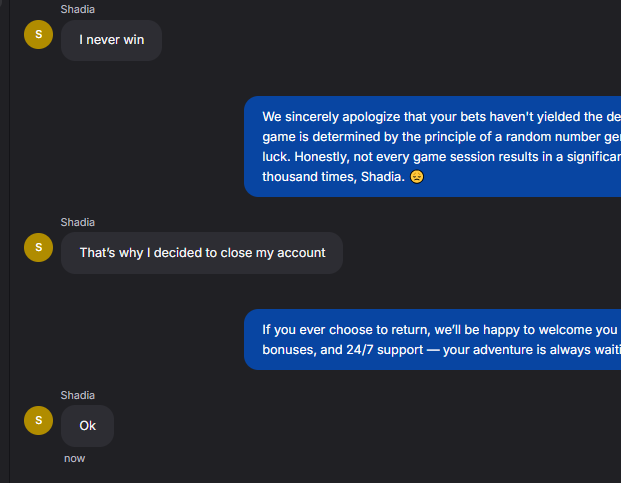The width and height of the screenshot is (621, 483).
Task: Click the blue apology reply bubble
Action: (432, 146)
